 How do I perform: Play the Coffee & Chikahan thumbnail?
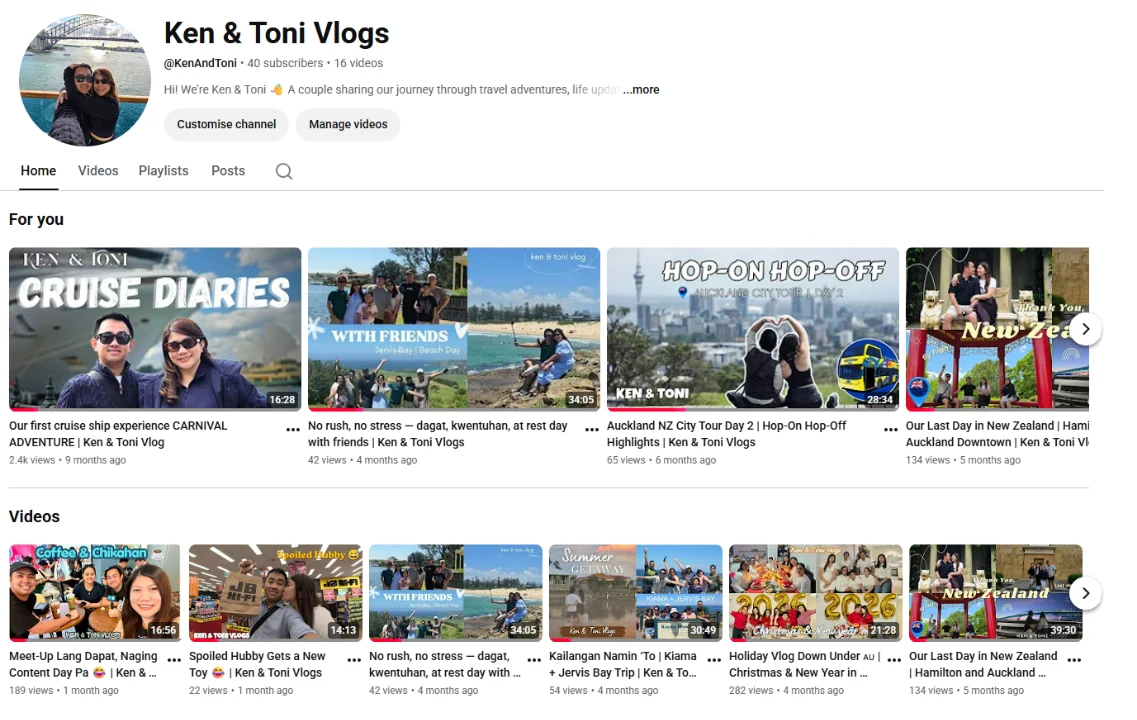coord(94,593)
